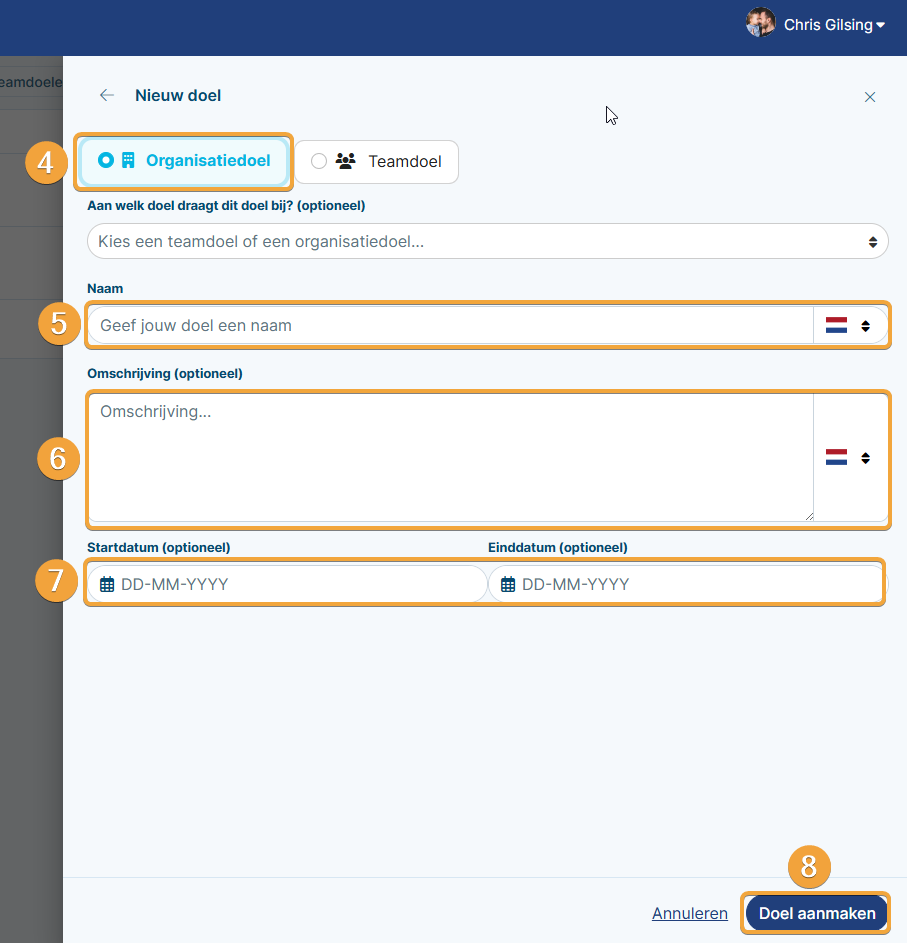The height and width of the screenshot is (943, 907).
Task: Click the Chris Gilsing profile avatar
Action: tap(760, 23)
